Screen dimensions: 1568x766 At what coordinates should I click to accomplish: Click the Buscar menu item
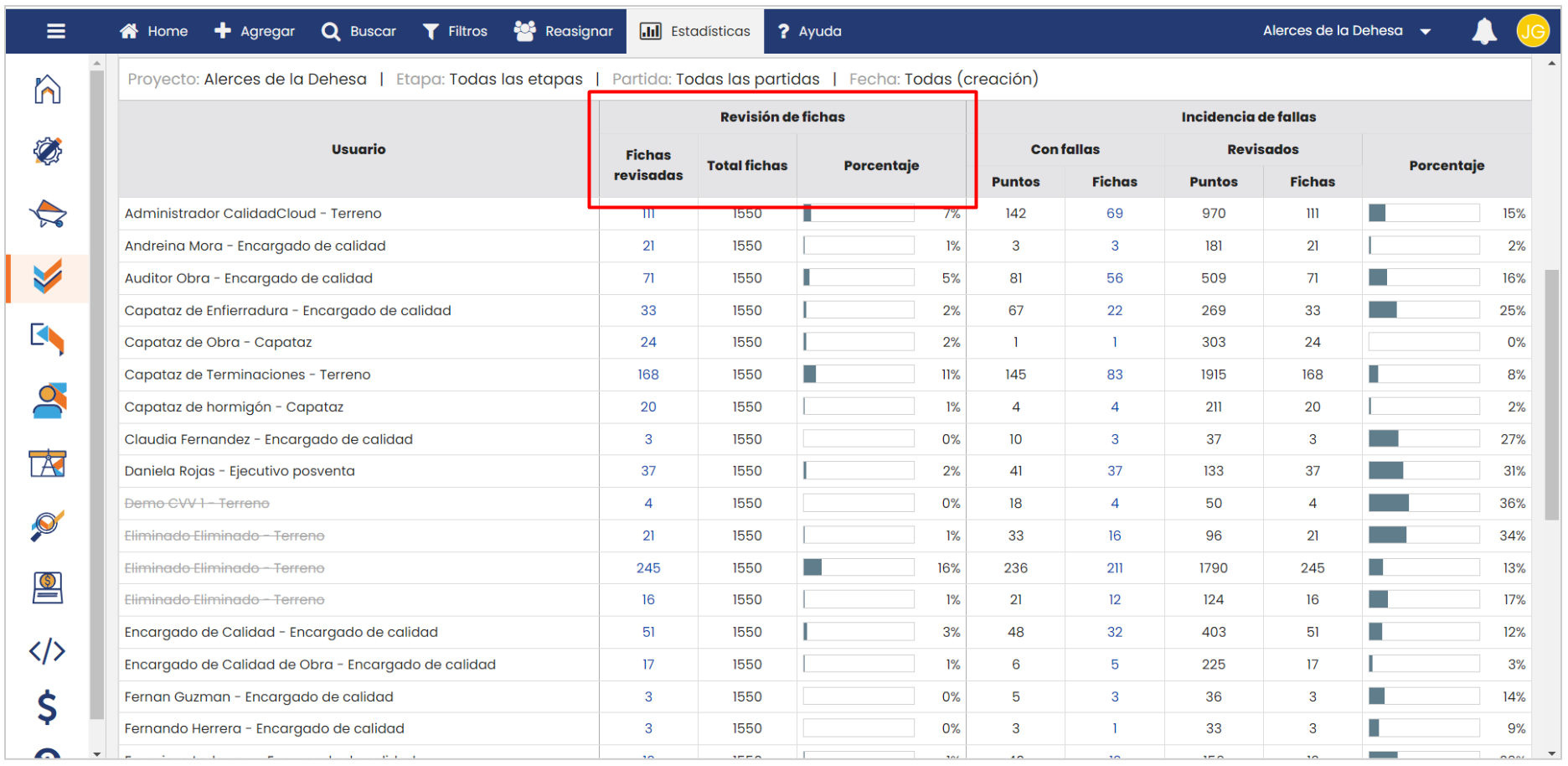point(358,31)
